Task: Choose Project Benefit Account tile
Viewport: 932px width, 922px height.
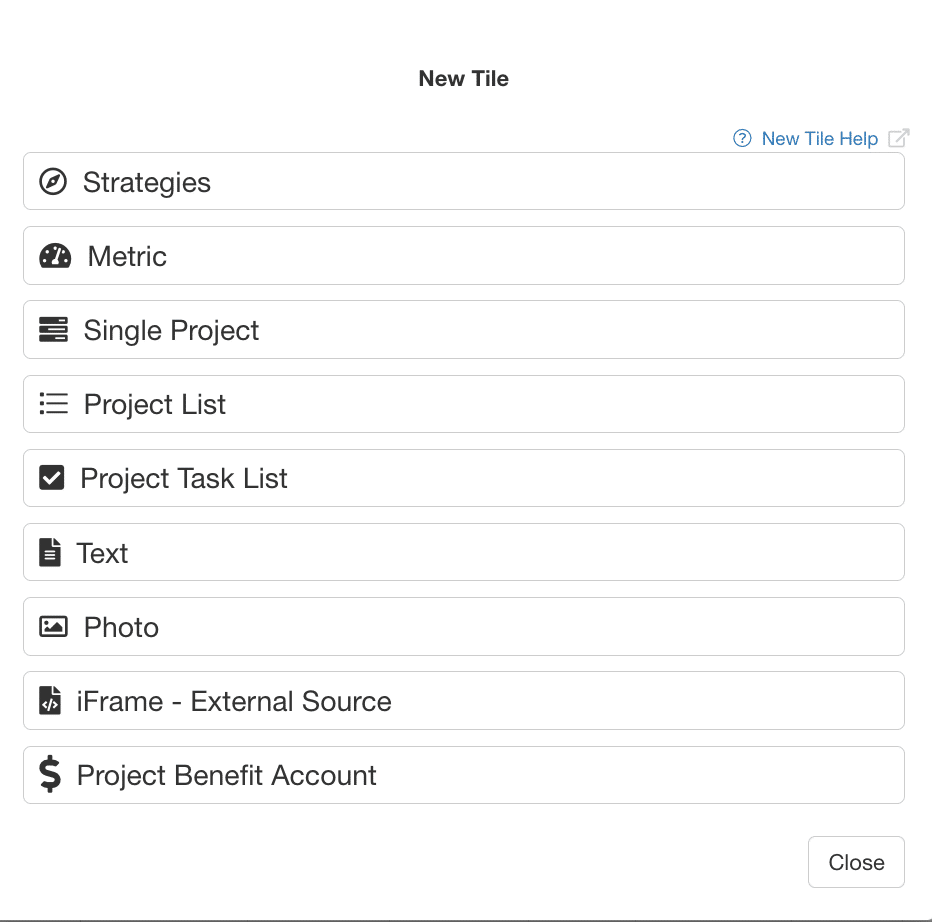Action: point(463,775)
